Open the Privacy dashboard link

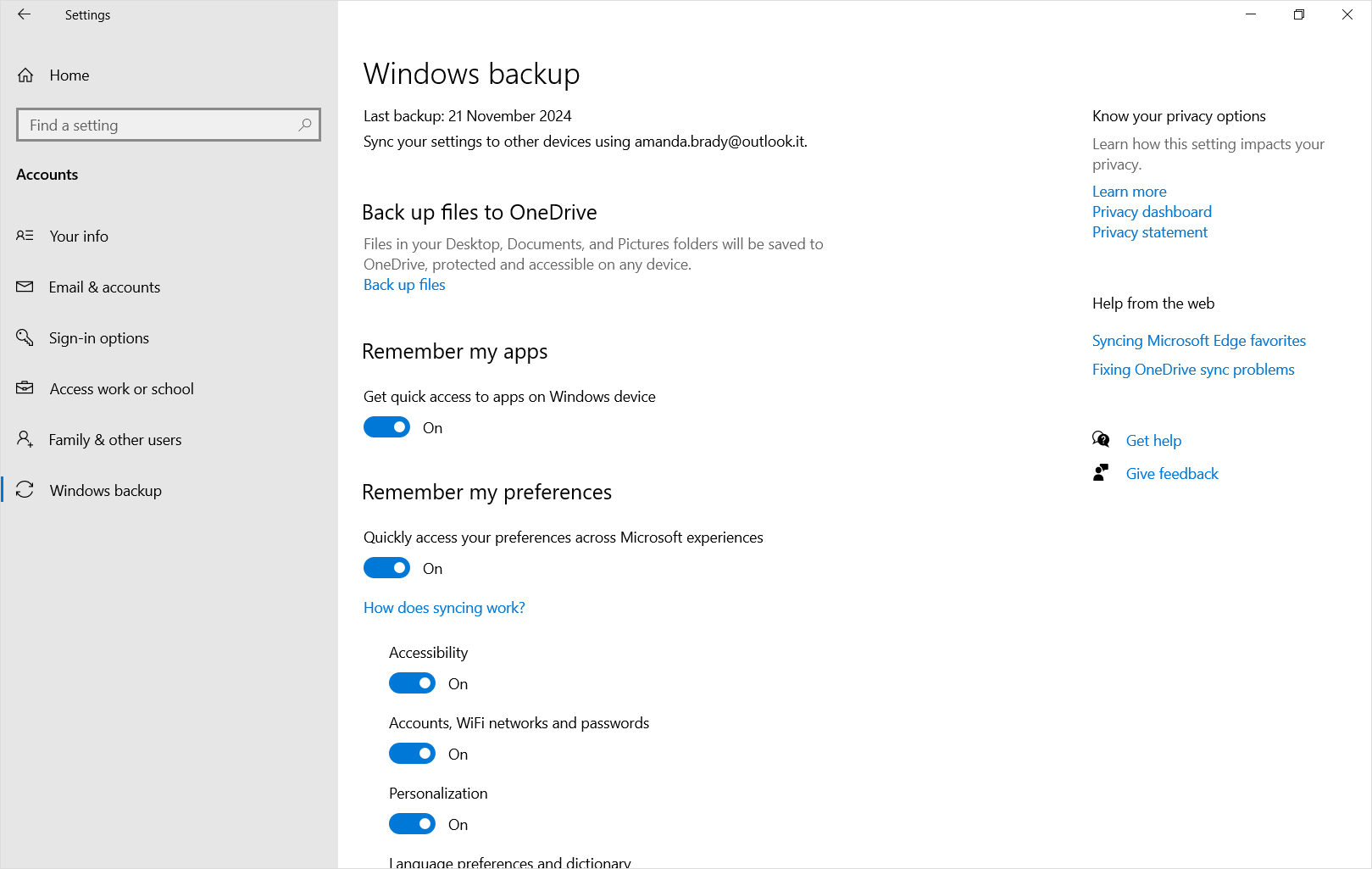tap(1152, 211)
